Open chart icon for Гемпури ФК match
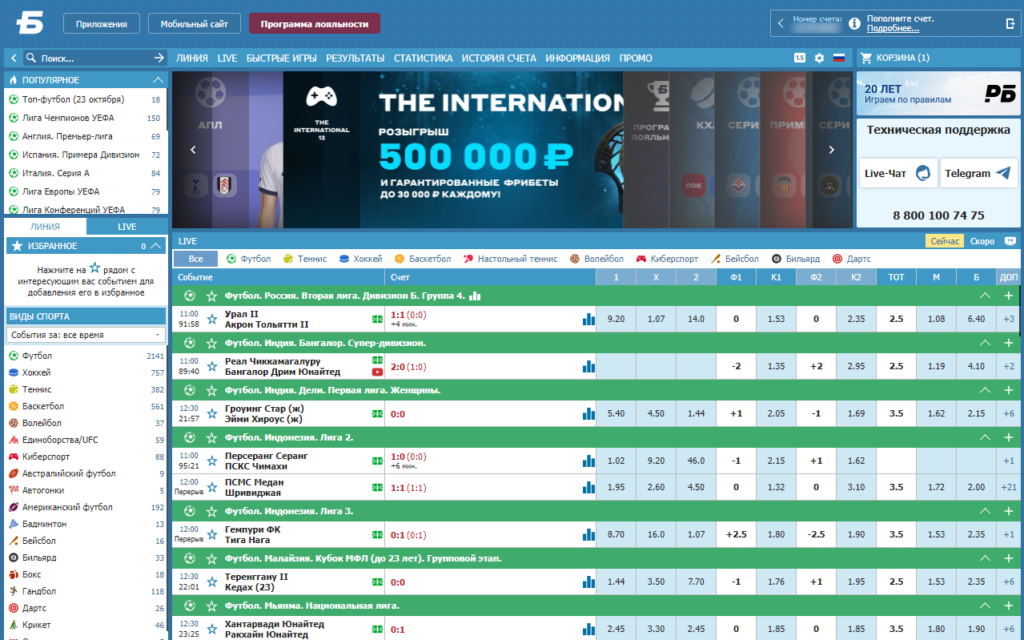The image size is (1024, 640). (x=588, y=535)
